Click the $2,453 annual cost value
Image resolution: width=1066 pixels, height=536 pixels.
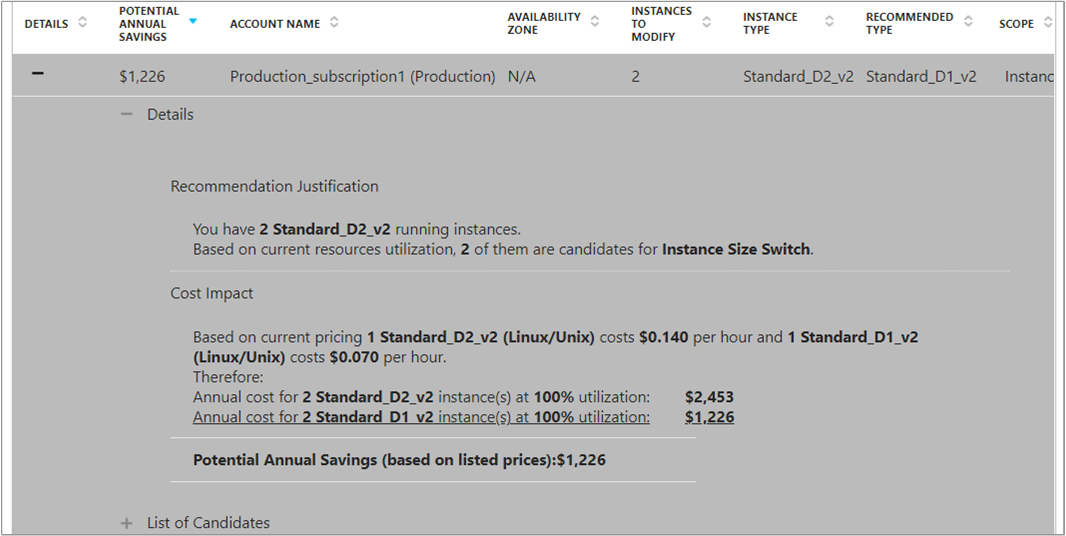[709, 397]
